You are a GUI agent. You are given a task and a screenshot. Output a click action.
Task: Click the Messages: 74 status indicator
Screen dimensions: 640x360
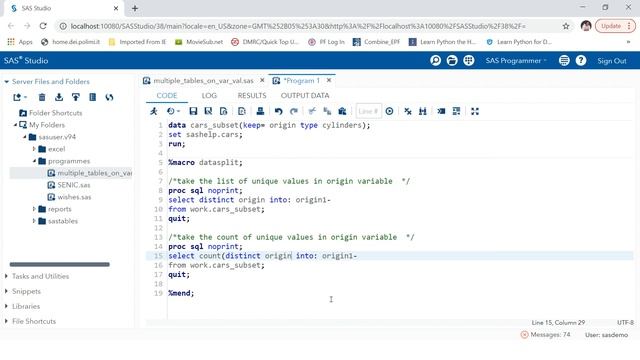pyautogui.click(x=545, y=335)
